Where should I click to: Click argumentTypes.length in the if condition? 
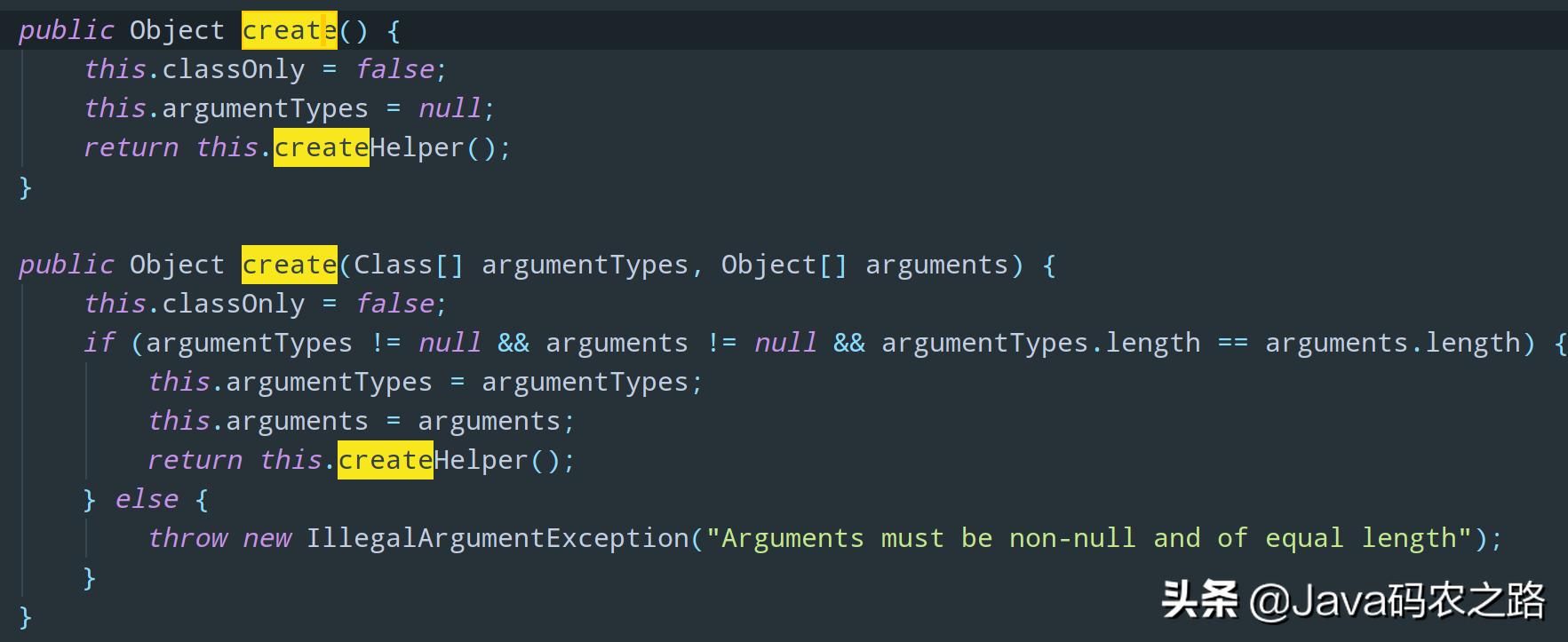click(1040, 344)
